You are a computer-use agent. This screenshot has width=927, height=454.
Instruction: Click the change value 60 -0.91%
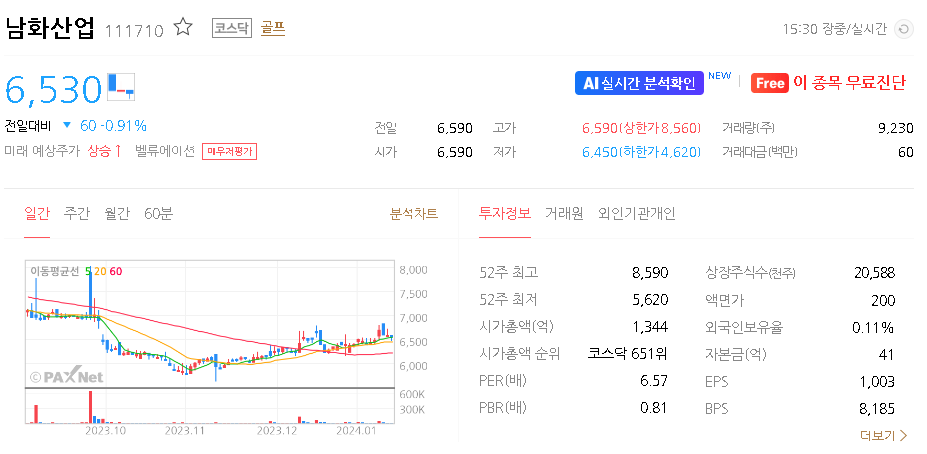click(114, 126)
